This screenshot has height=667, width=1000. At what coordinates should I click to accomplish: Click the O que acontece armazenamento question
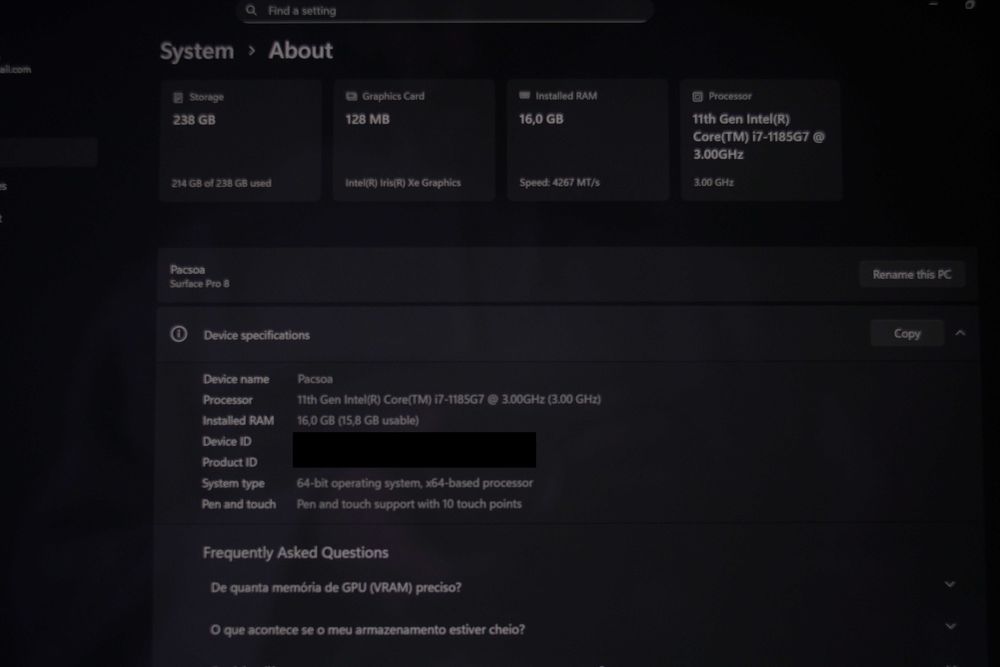point(367,630)
